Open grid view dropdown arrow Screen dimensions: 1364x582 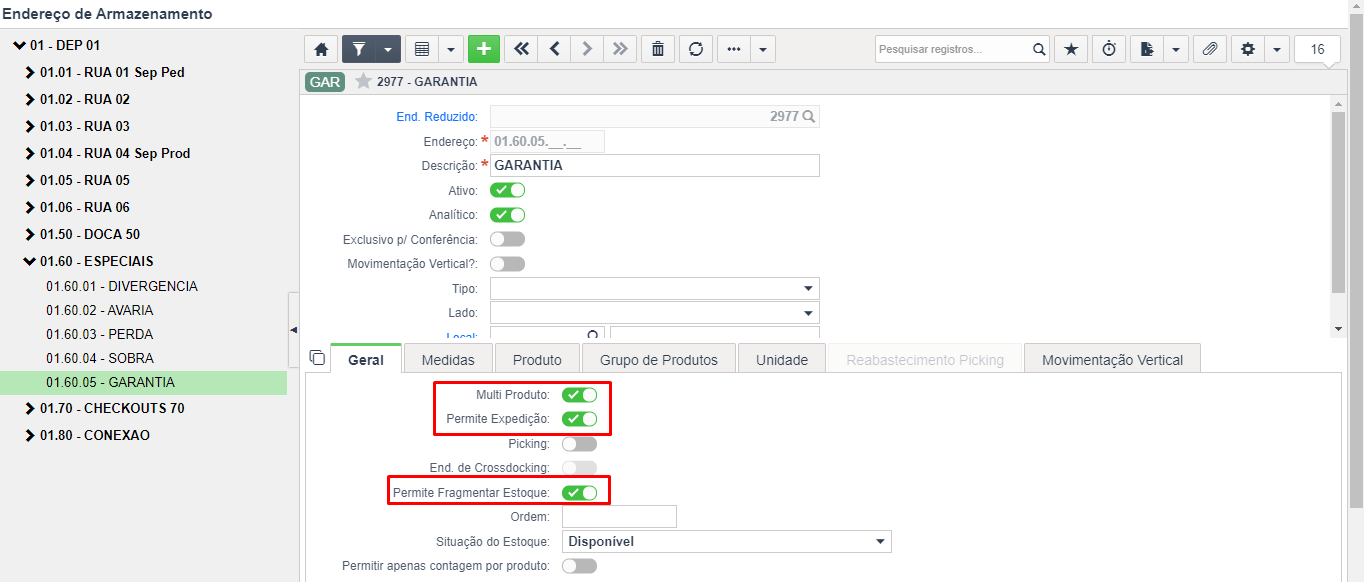pyautogui.click(x=450, y=48)
